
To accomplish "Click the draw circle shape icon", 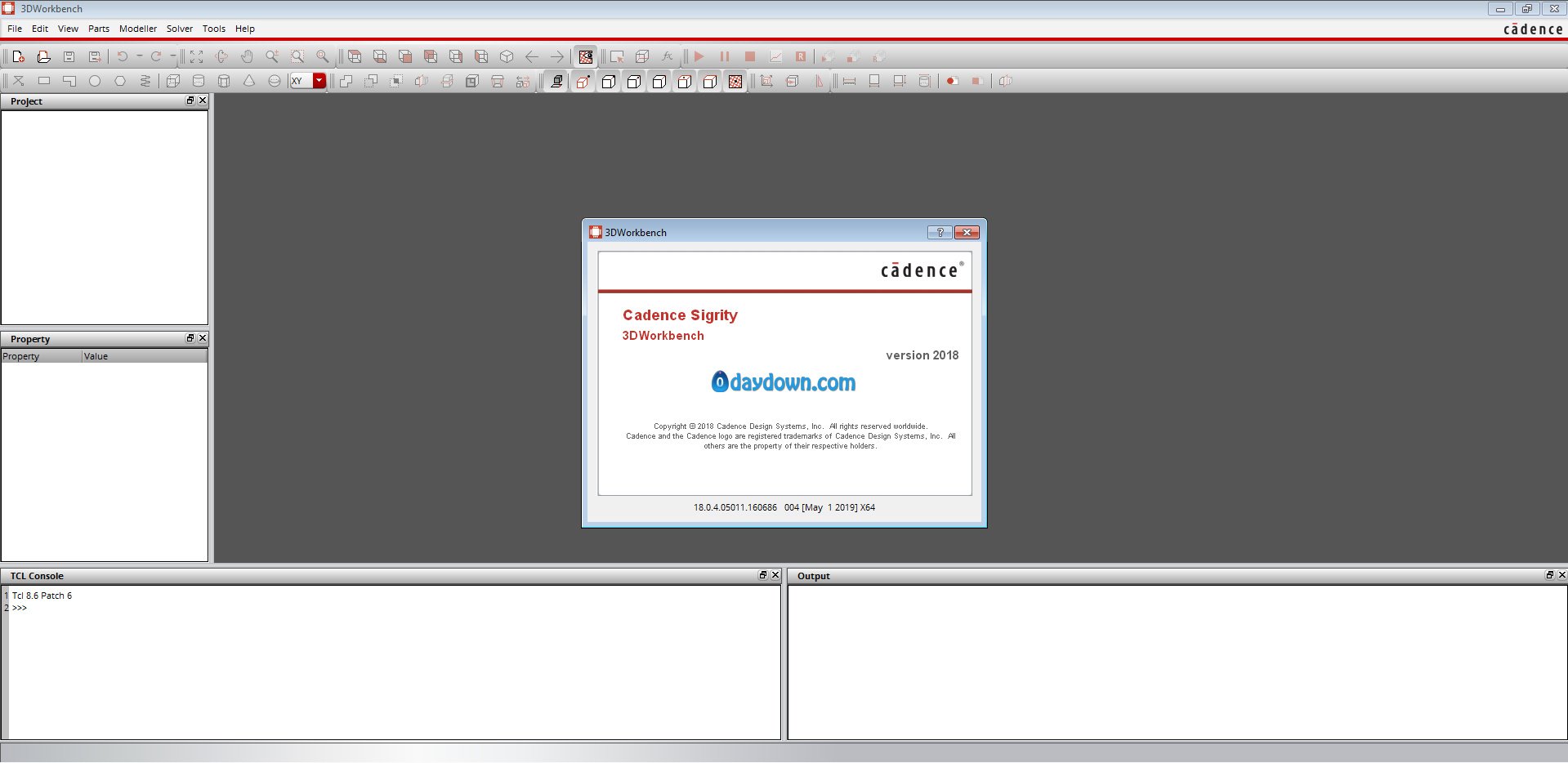I will pyautogui.click(x=95, y=81).
